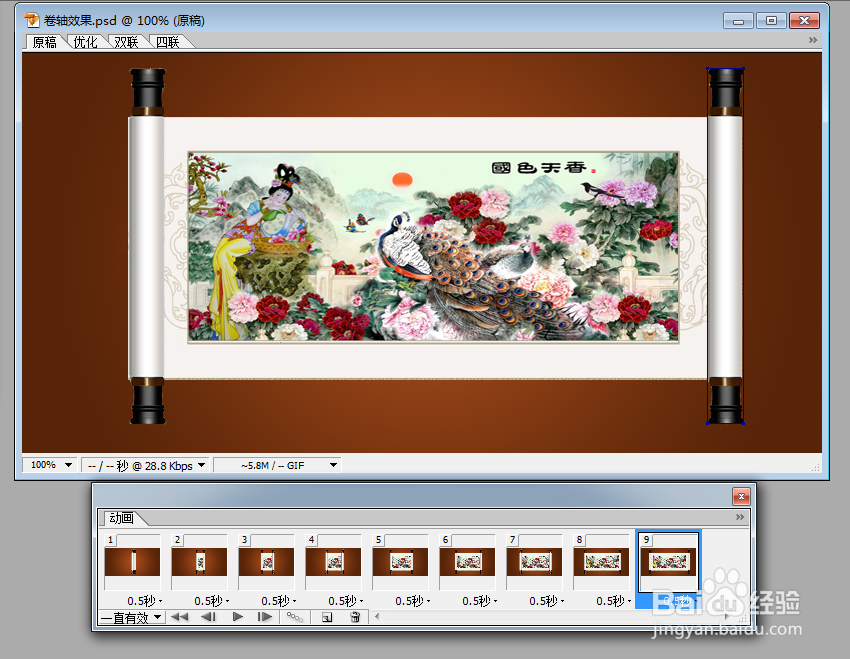Open the 一直有效 looping options dropdown
Viewport: 850px width, 659px height.
pos(132,617)
